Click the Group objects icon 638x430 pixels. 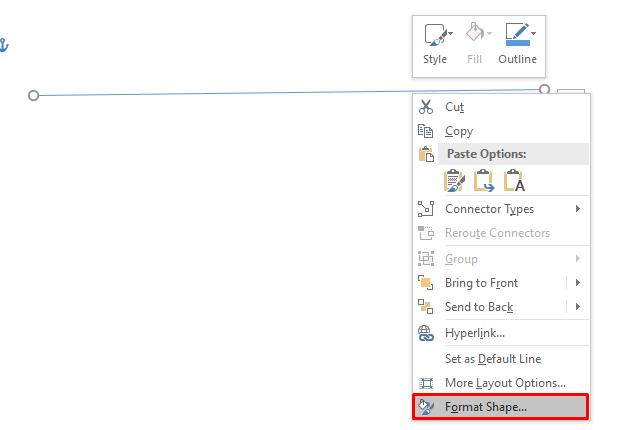tap(426, 259)
